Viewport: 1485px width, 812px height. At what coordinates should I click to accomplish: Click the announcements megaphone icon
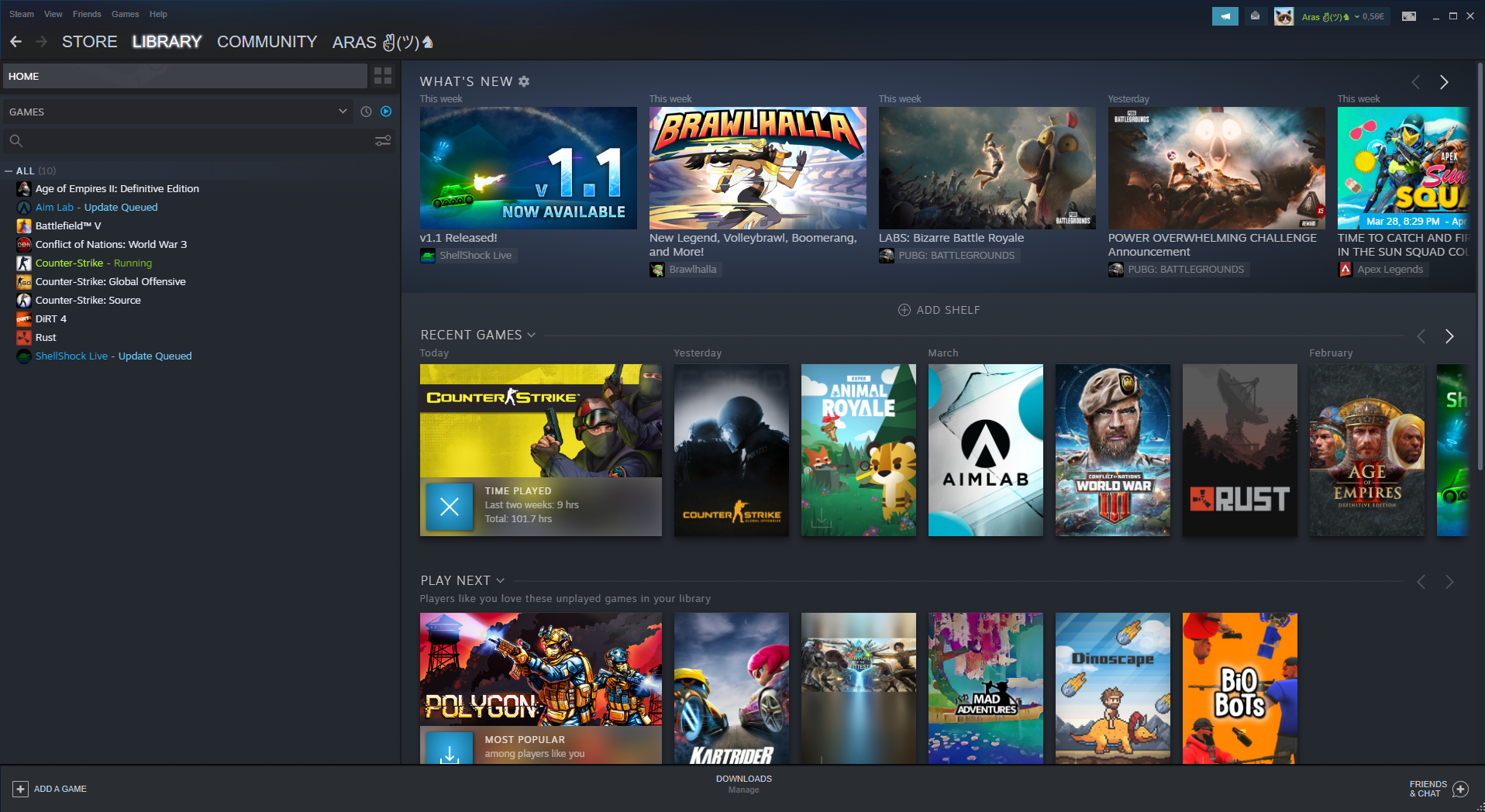pyautogui.click(x=1225, y=16)
